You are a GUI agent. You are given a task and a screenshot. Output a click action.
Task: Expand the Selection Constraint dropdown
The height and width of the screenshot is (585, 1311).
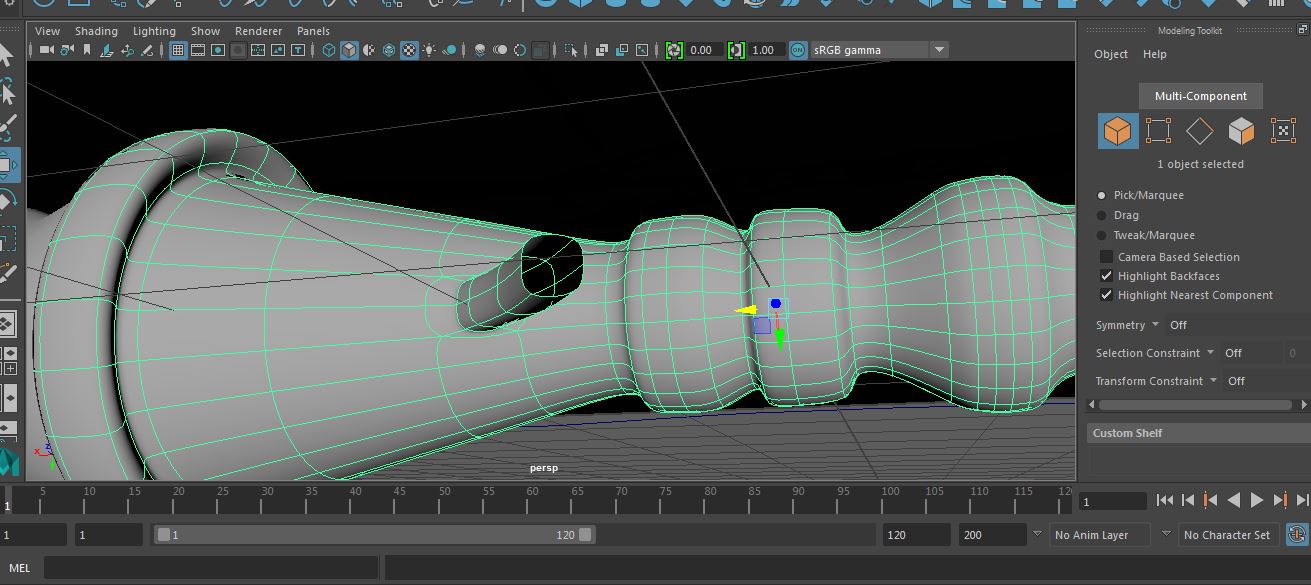(x=1210, y=353)
